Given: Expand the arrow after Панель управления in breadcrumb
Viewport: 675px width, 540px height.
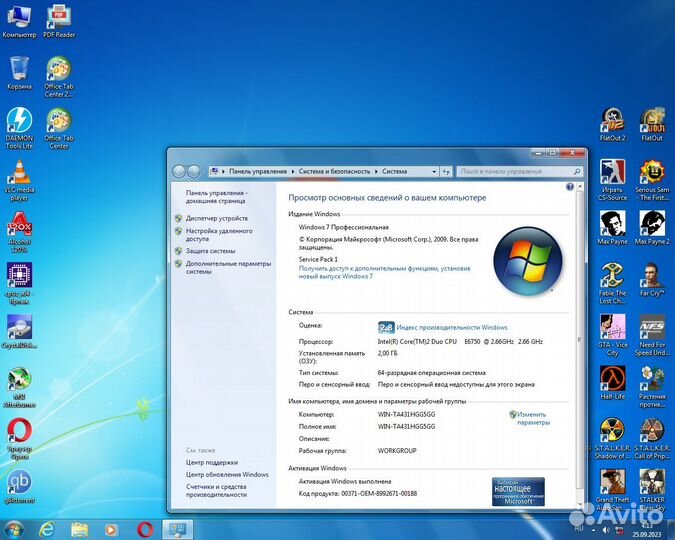Looking at the screenshot, I should [291, 171].
